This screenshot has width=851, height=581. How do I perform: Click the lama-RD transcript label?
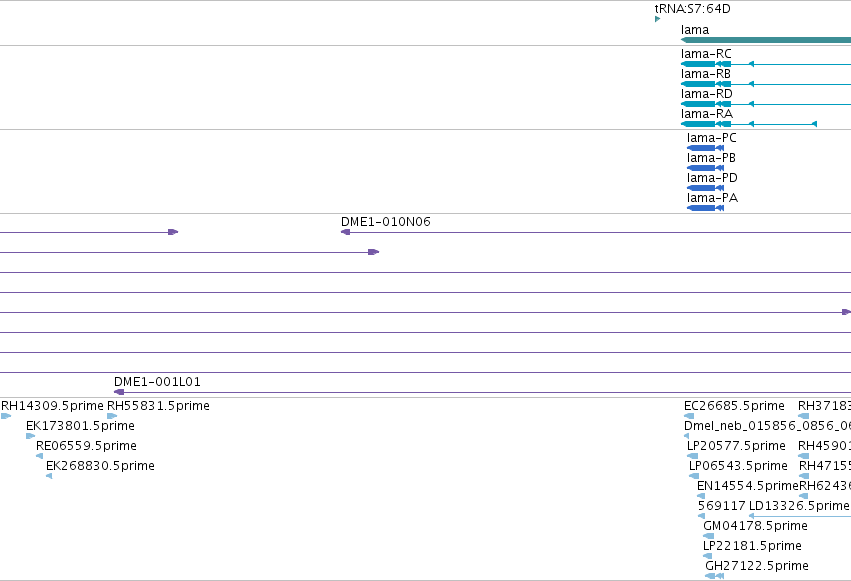(x=707, y=94)
